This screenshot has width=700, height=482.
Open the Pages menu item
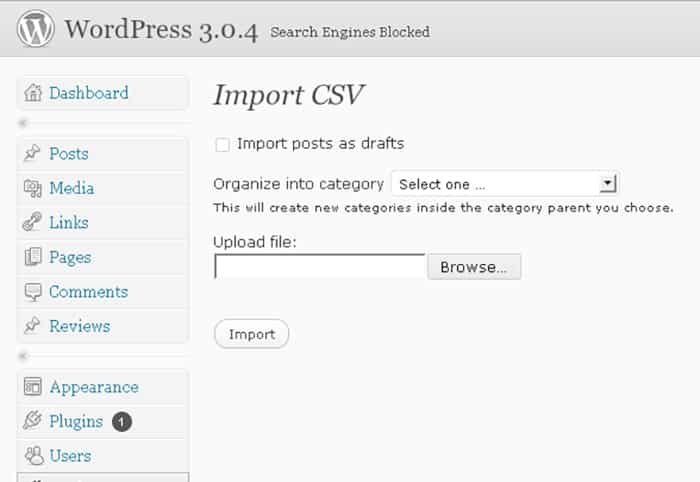click(x=103, y=257)
